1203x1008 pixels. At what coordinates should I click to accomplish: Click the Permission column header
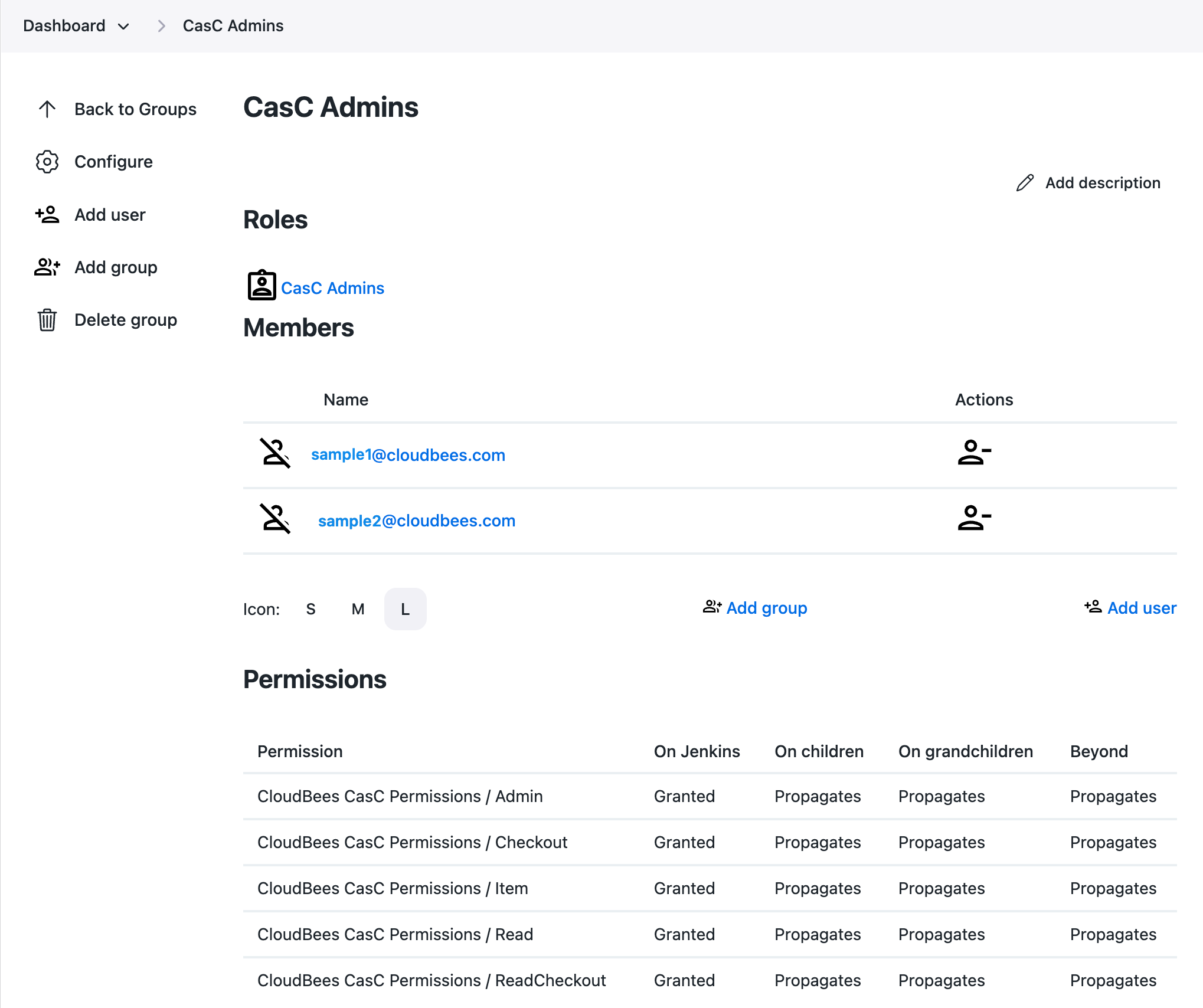click(x=300, y=751)
